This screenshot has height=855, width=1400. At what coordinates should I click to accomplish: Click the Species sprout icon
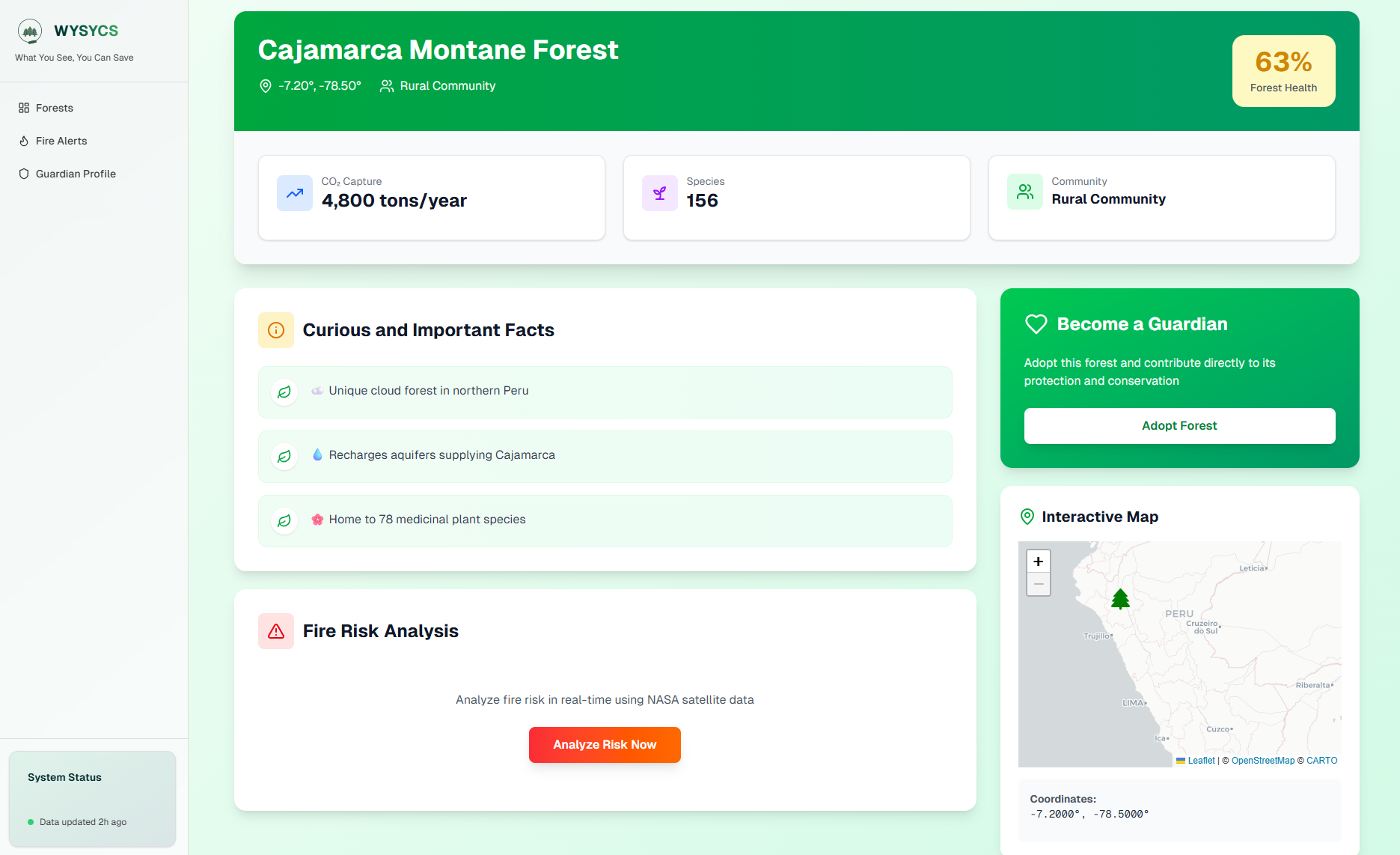[659, 192]
